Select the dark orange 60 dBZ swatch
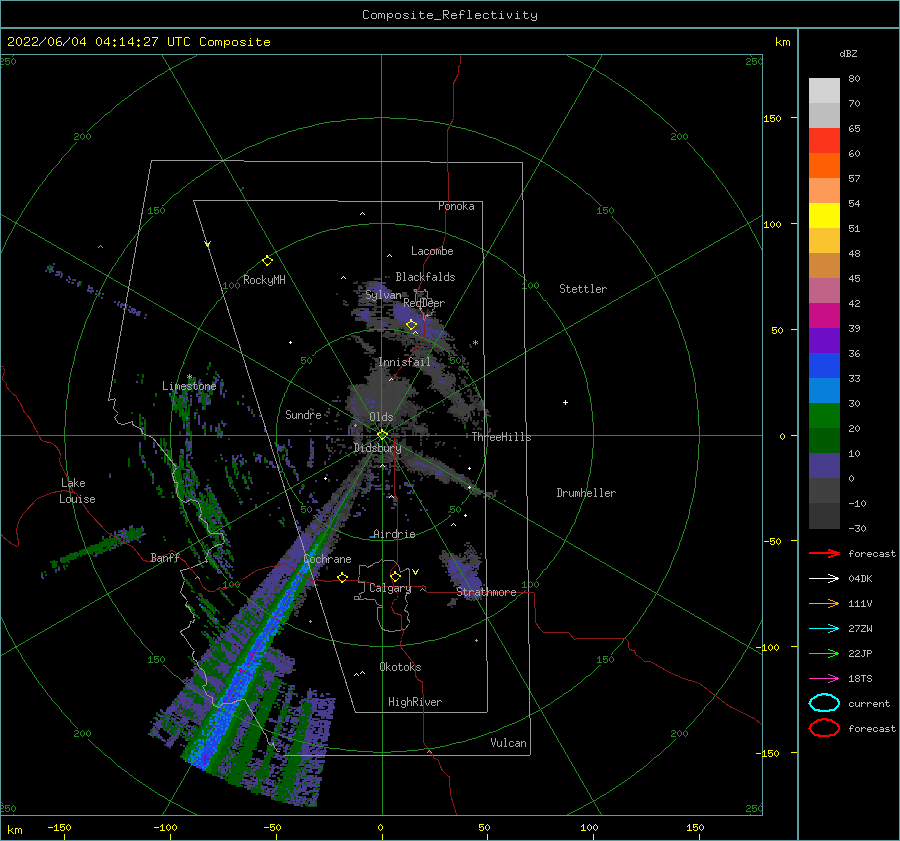 click(x=824, y=165)
